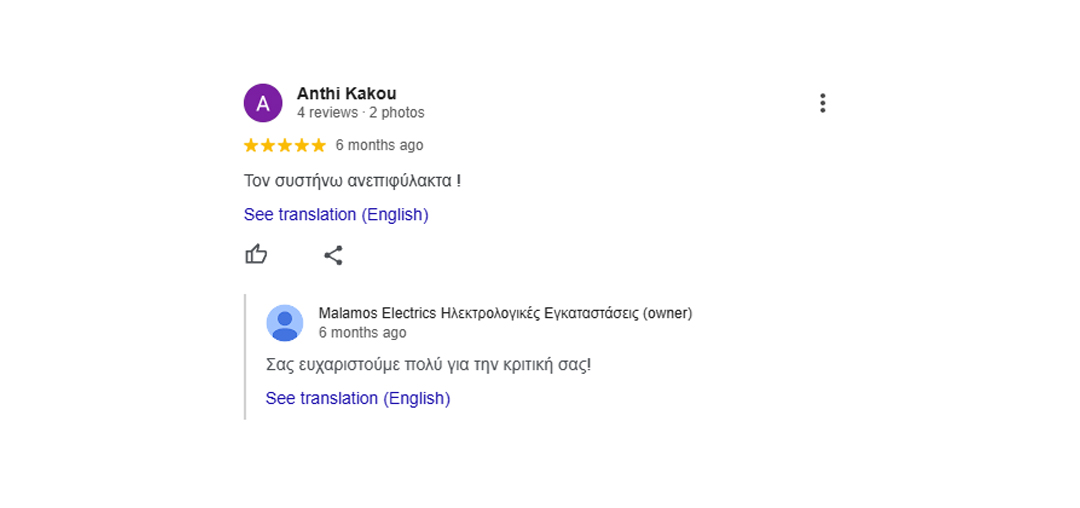Share Anthi Kakou's review
Image resolution: width=1080 pixels, height=508 pixels.
[x=333, y=255]
